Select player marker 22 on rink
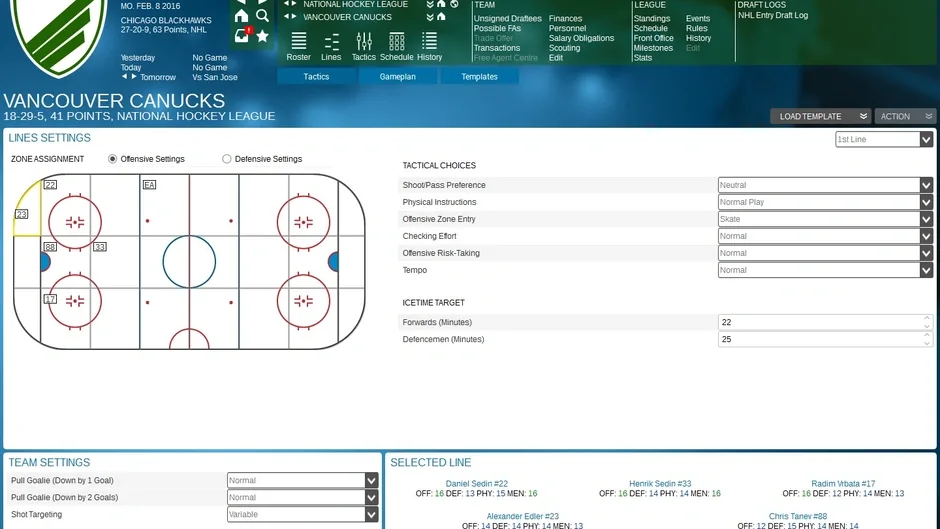Image resolution: width=940 pixels, height=529 pixels. click(x=50, y=185)
